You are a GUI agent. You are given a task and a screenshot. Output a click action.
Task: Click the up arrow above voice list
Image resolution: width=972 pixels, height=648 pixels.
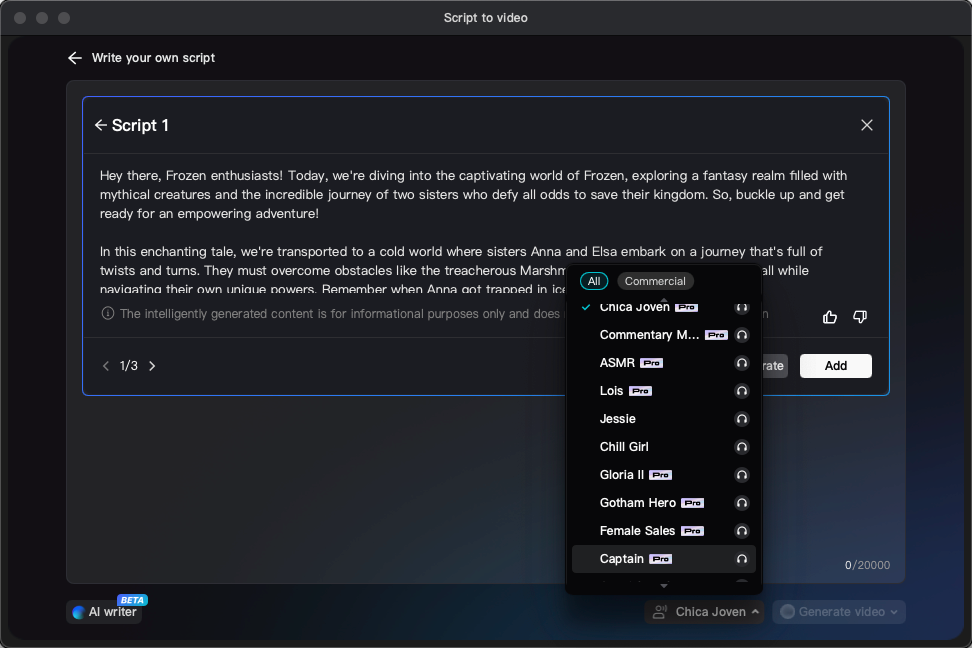(664, 299)
